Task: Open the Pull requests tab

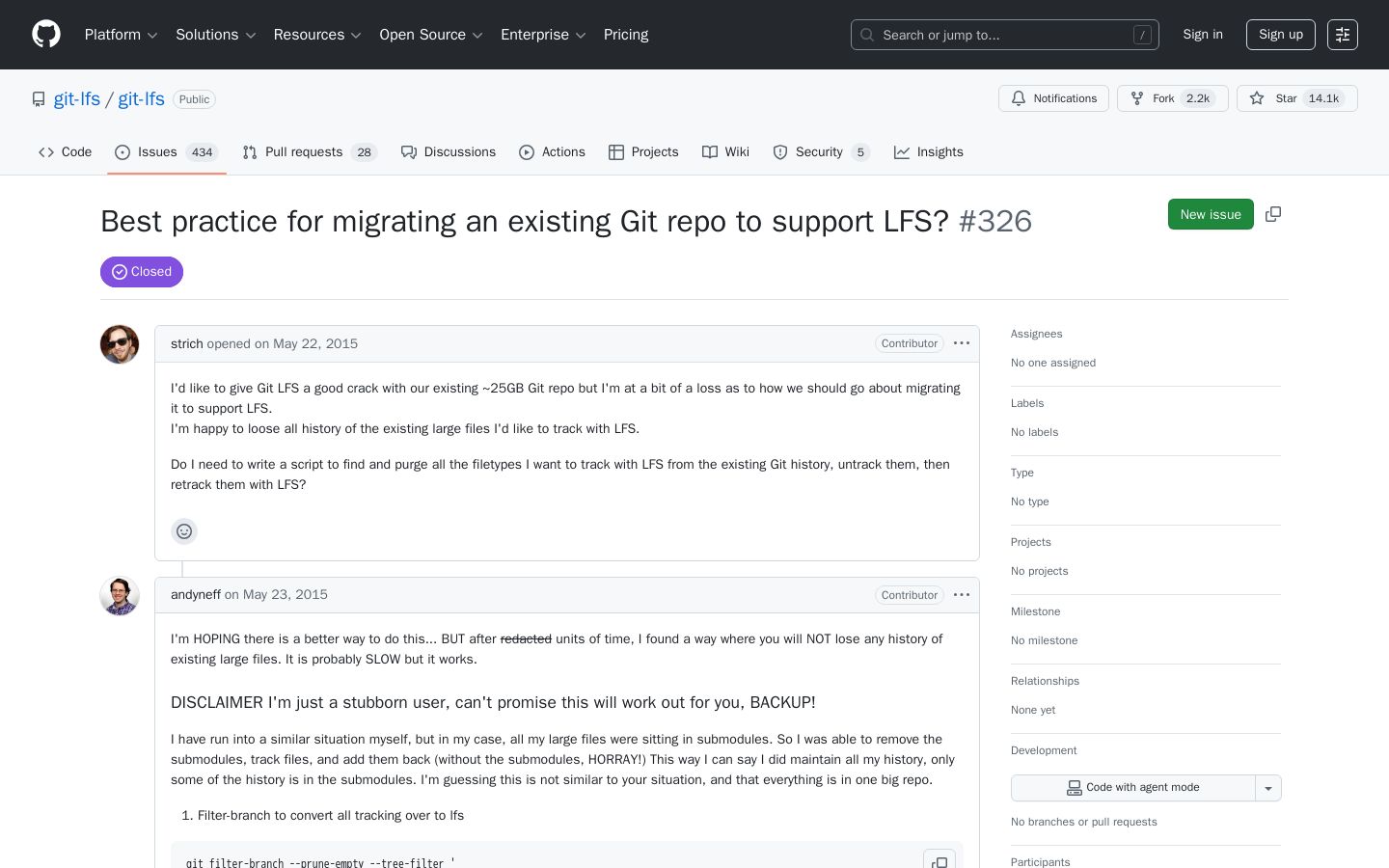Action: pos(310,152)
